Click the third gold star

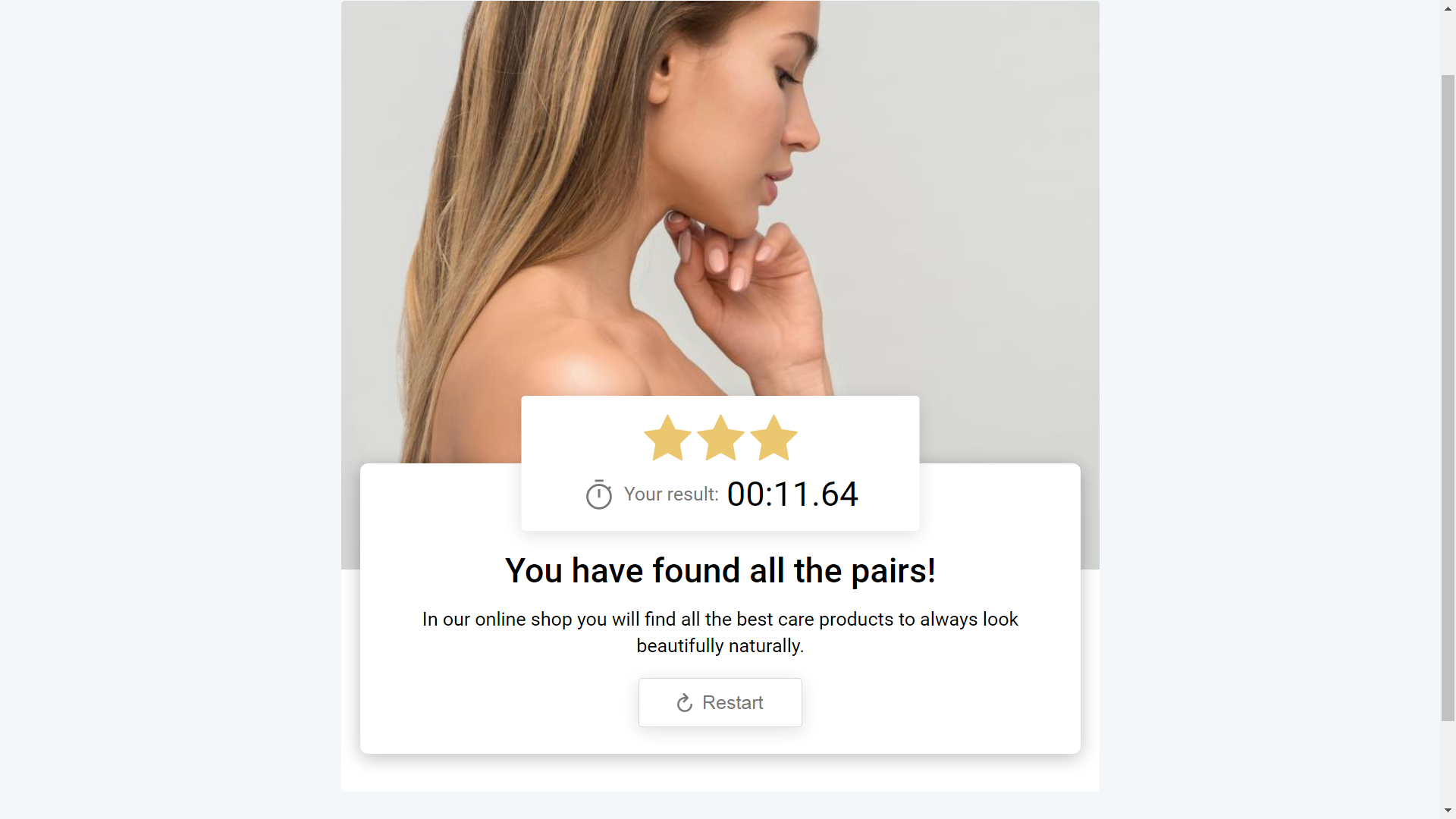click(773, 438)
